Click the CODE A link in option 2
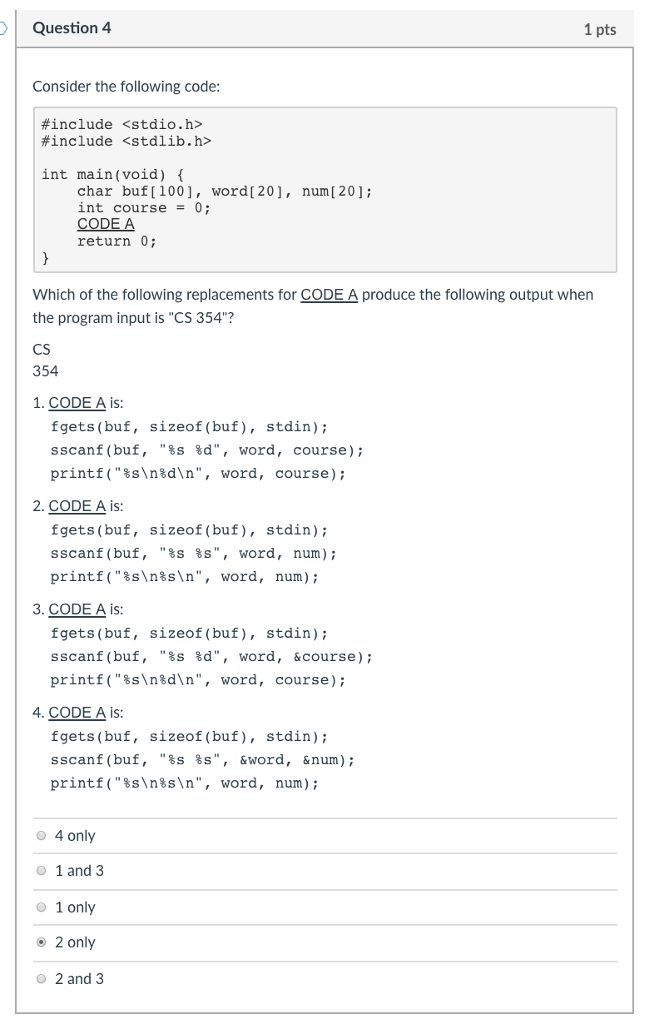This screenshot has width=659, height=1024. click(76, 506)
